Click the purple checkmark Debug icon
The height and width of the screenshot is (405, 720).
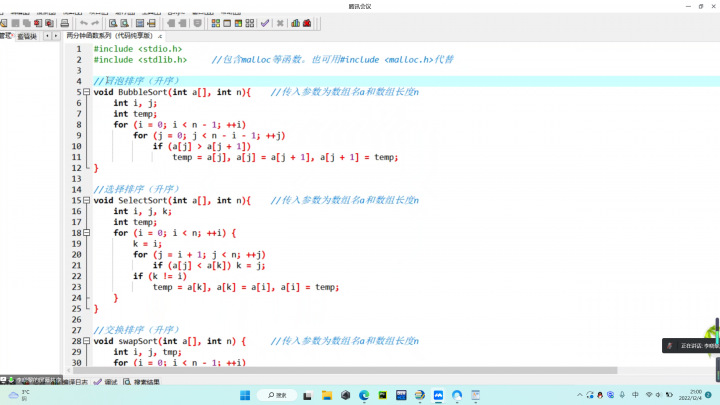coord(264,22)
